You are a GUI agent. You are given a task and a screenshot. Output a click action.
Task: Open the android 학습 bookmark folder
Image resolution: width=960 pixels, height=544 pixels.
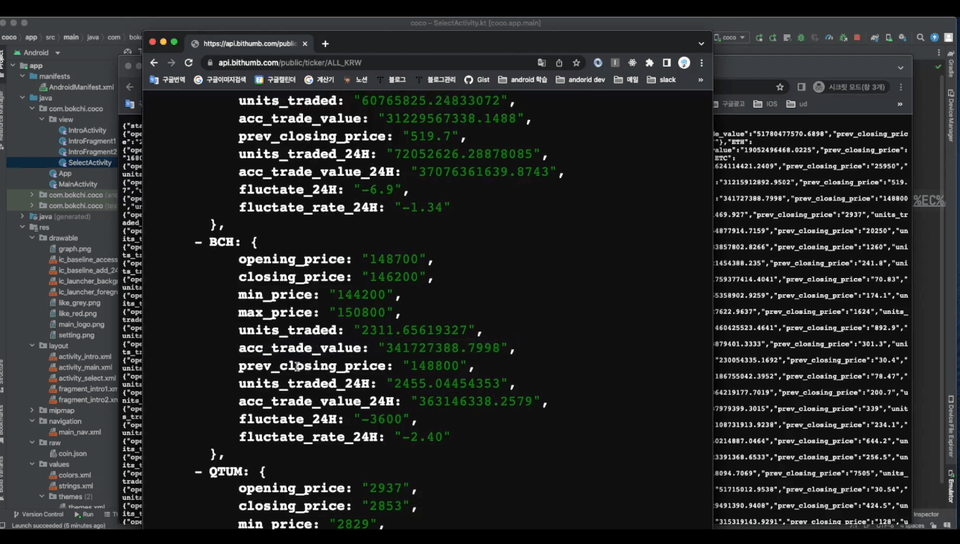pyautogui.click(x=523, y=80)
